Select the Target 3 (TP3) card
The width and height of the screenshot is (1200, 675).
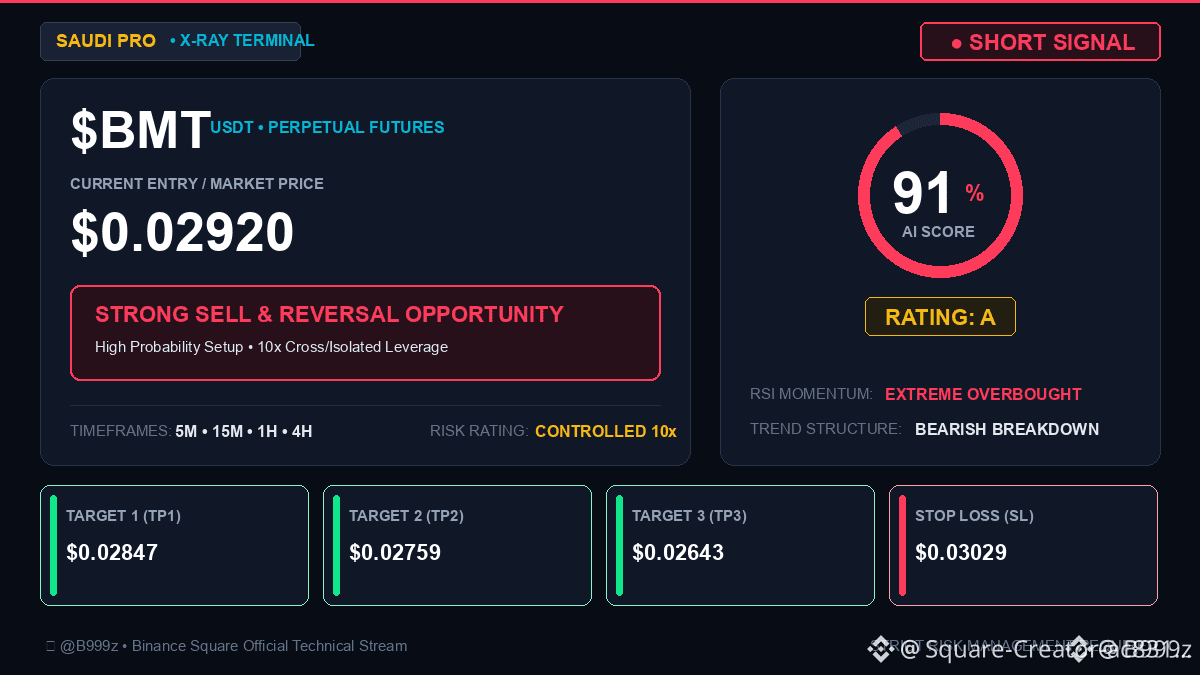(x=740, y=545)
